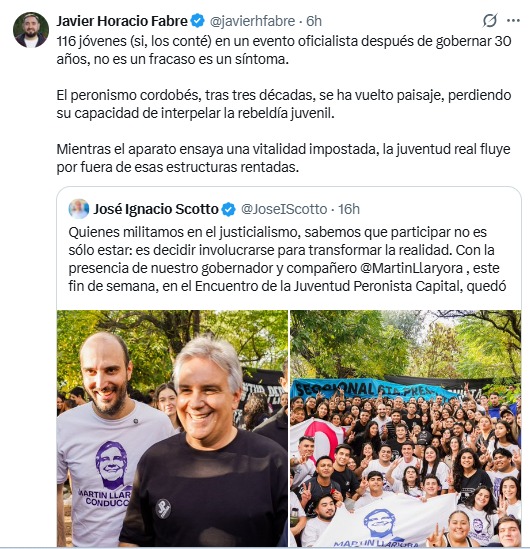Screen dimensions: 530x549
Task: Click the paragraph about 'vitalidad impostada'
Action: pyautogui.click(x=284, y=158)
